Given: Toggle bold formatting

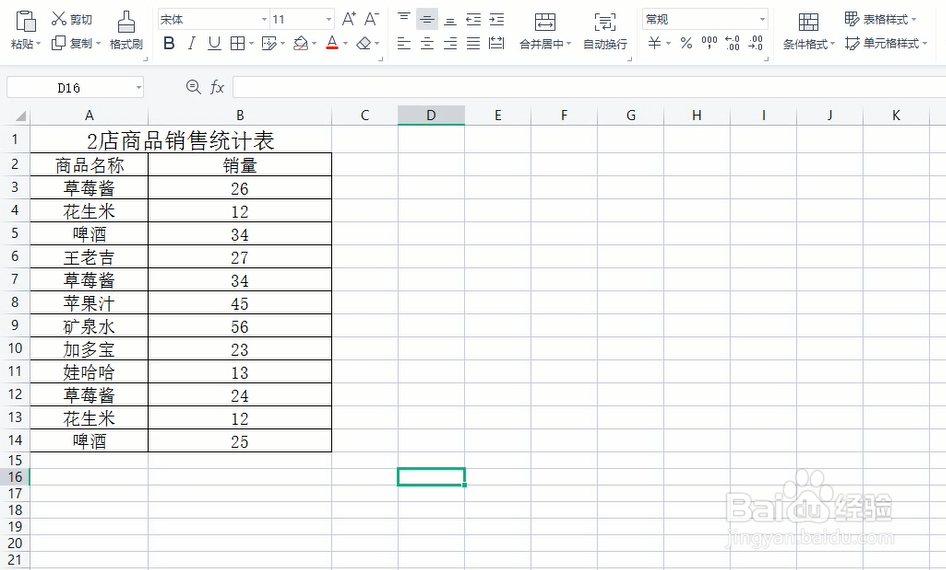Looking at the screenshot, I should point(170,43).
